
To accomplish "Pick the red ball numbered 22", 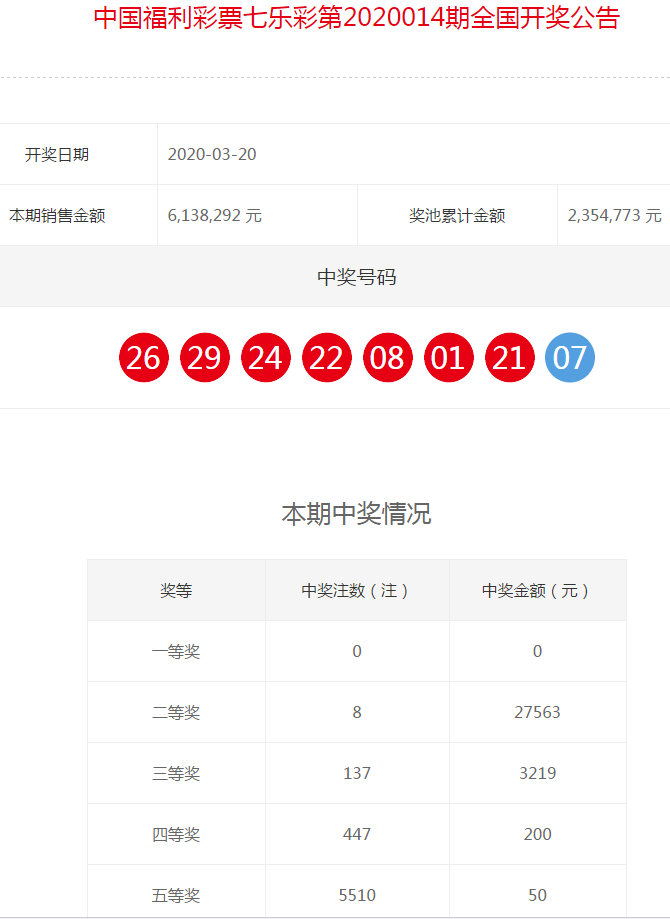I will pos(326,357).
